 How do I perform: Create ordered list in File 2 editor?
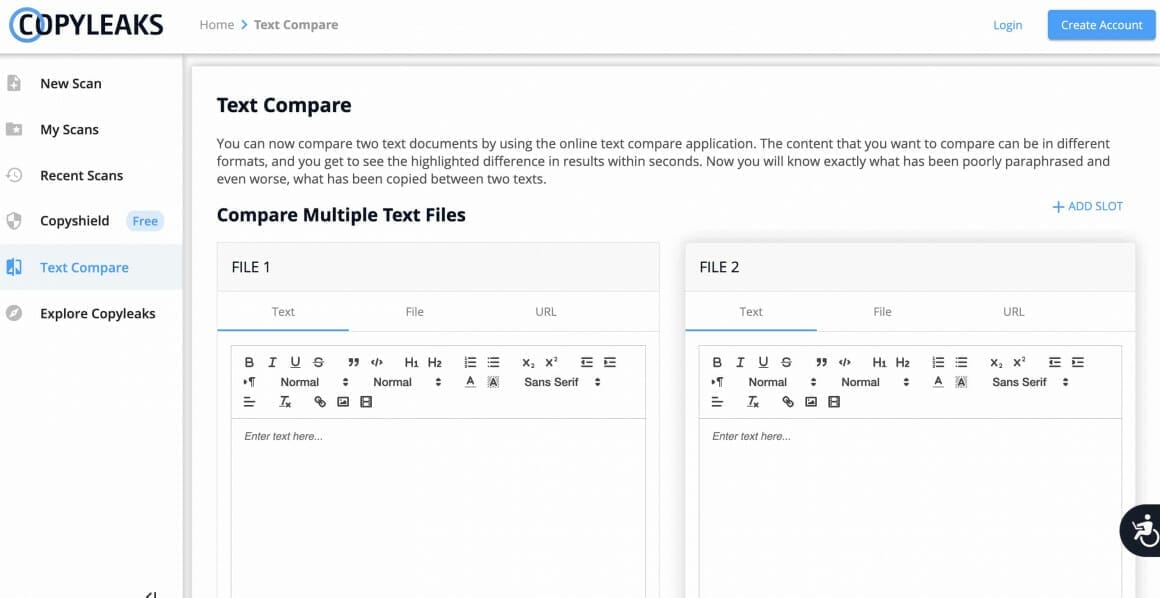pos(938,362)
